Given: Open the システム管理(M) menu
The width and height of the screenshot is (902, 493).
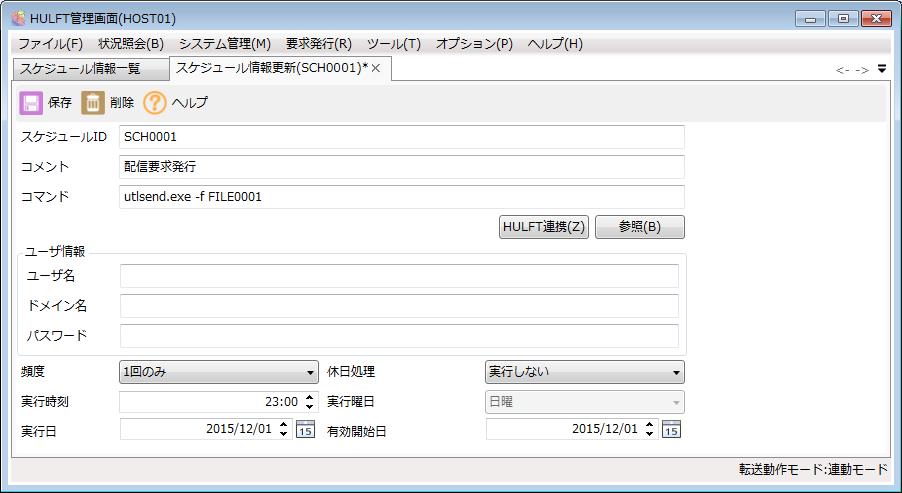Looking at the screenshot, I should pos(225,44).
